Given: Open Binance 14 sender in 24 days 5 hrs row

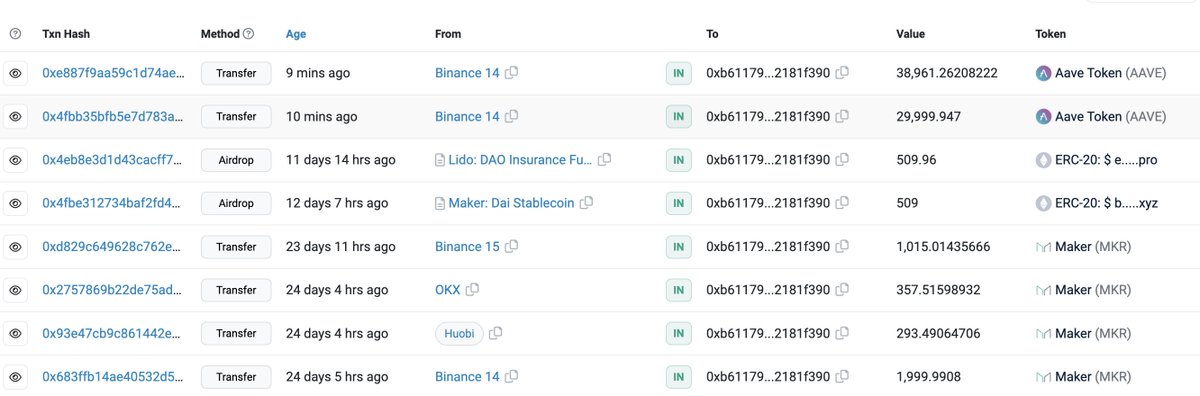Looking at the screenshot, I should (467, 377).
